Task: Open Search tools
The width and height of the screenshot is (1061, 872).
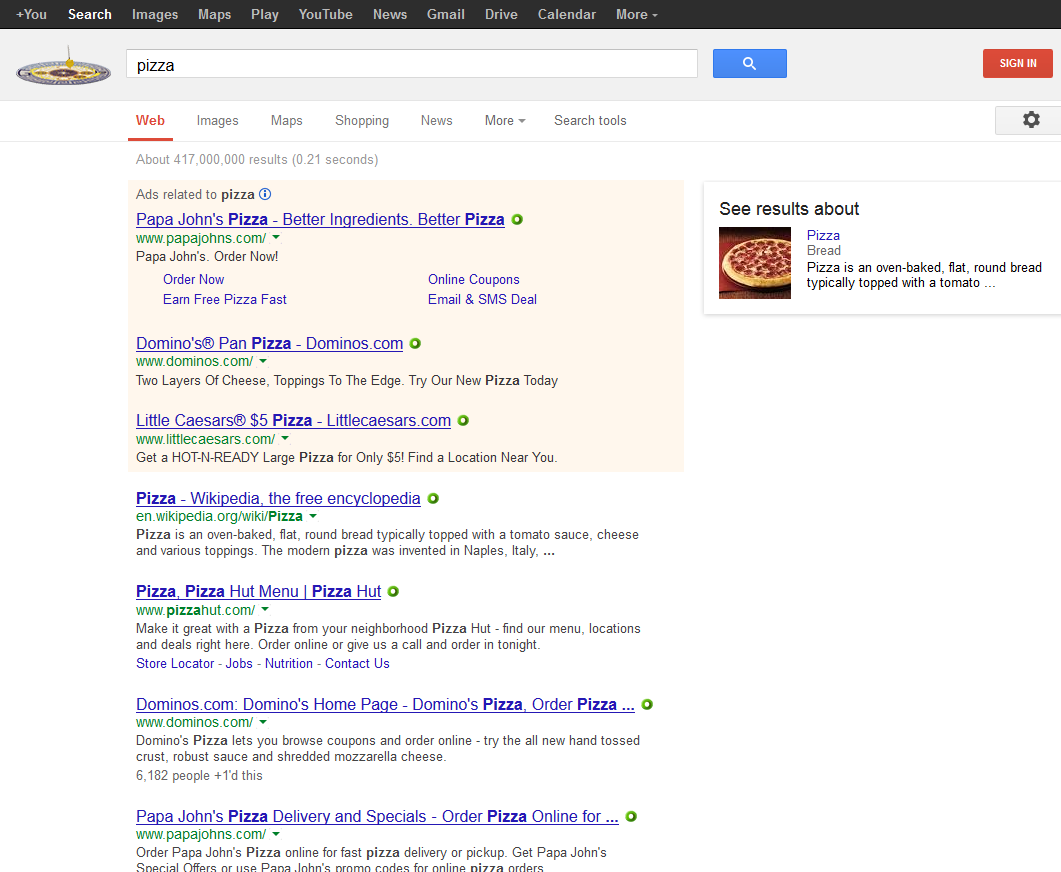Action: point(590,120)
